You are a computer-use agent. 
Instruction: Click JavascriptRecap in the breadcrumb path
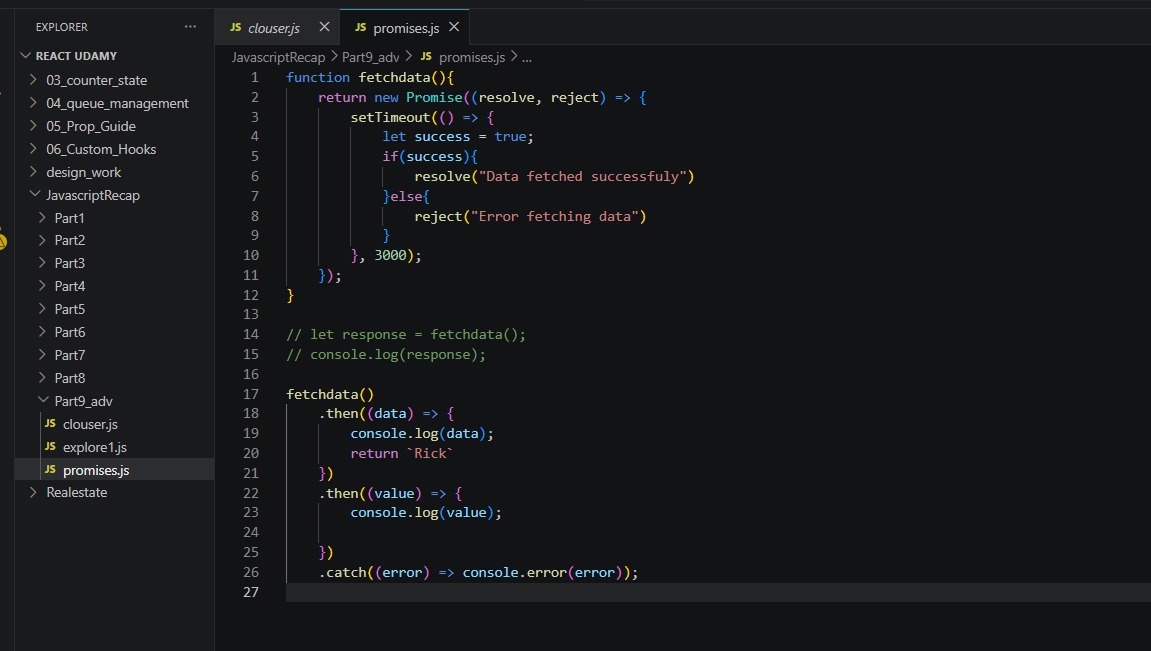278,57
